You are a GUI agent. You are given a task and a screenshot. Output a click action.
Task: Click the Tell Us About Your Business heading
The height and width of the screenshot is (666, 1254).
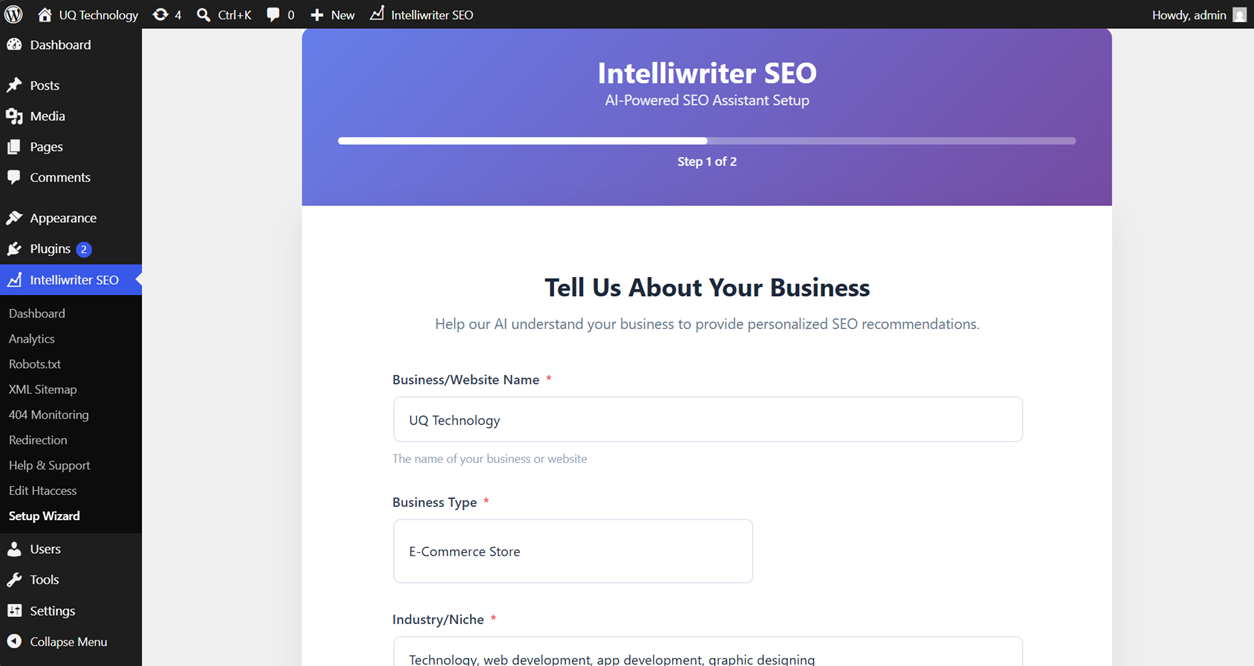tap(707, 288)
